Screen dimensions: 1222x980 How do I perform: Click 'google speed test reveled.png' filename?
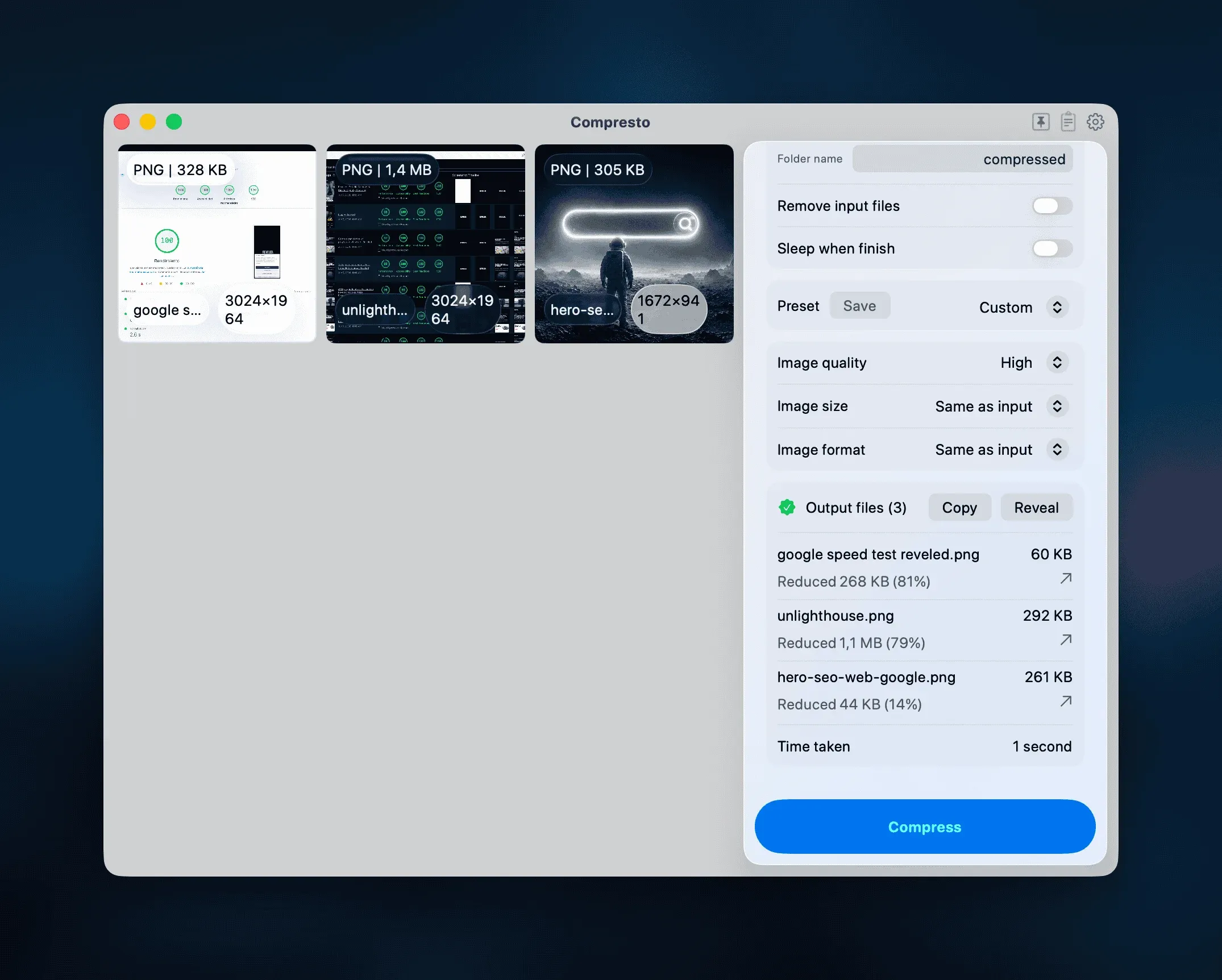pyautogui.click(x=878, y=554)
